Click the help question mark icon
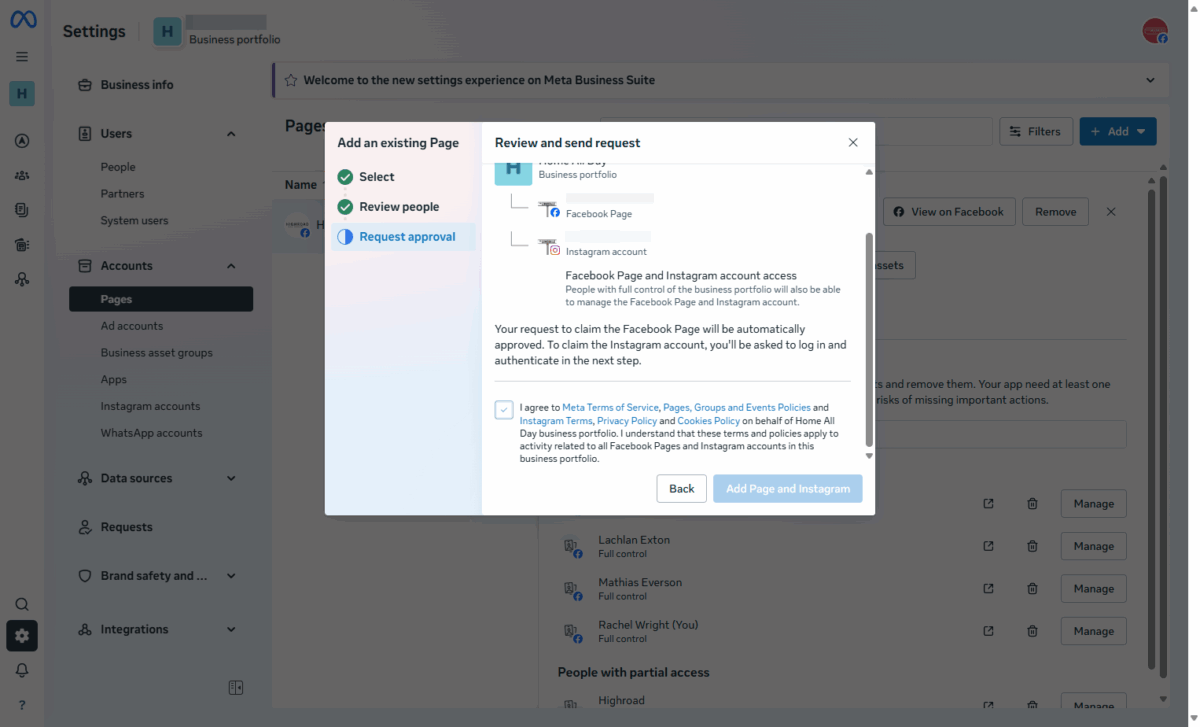Image resolution: width=1200 pixels, height=727 pixels. click(x=22, y=705)
